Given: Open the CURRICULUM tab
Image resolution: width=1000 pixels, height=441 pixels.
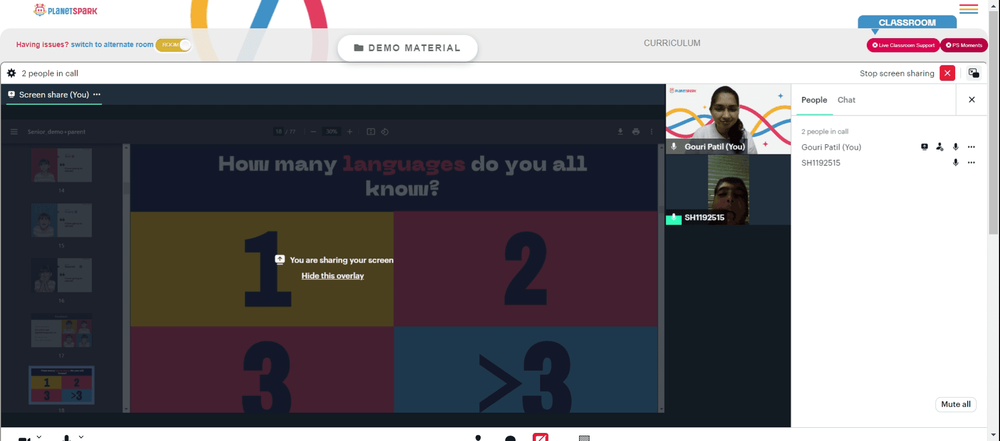Looking at the screenshot, I should (672, 43).
